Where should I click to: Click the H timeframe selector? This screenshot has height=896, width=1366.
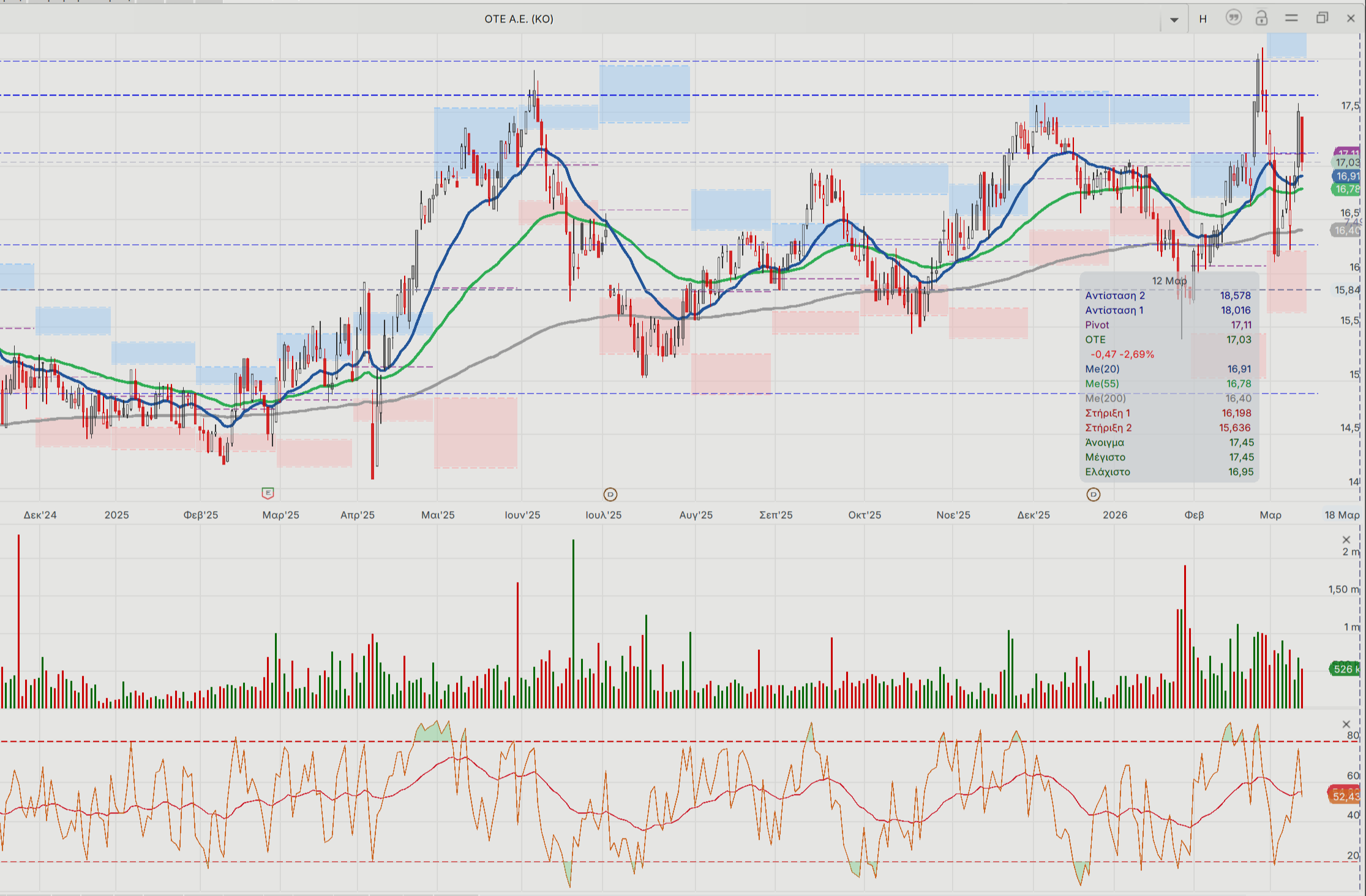[x=1203, y=19]
